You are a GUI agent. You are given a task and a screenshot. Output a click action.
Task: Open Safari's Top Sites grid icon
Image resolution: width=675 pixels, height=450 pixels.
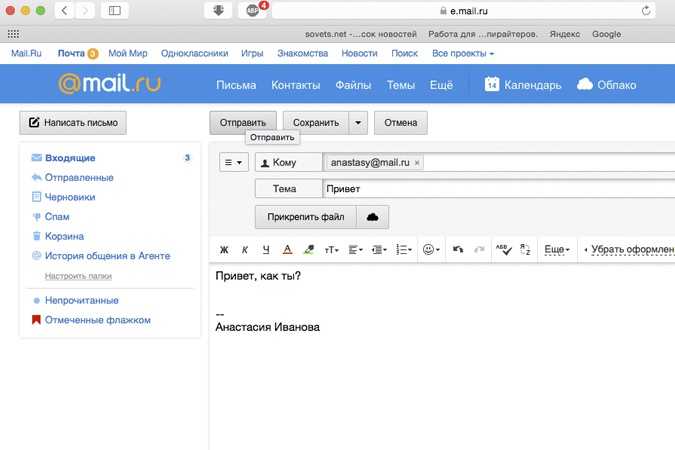pyautogui.click(x=13, y=34)
